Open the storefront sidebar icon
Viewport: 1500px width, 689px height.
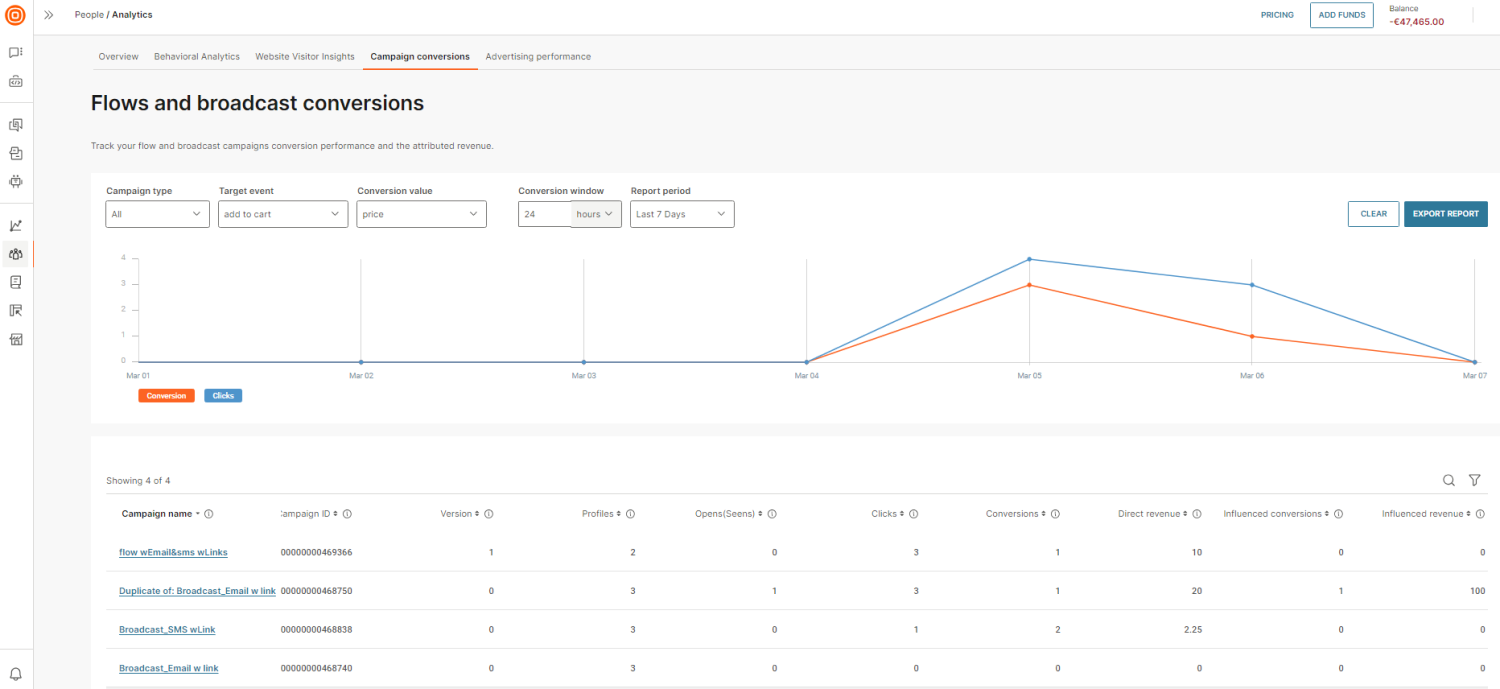tap(16, 339)
